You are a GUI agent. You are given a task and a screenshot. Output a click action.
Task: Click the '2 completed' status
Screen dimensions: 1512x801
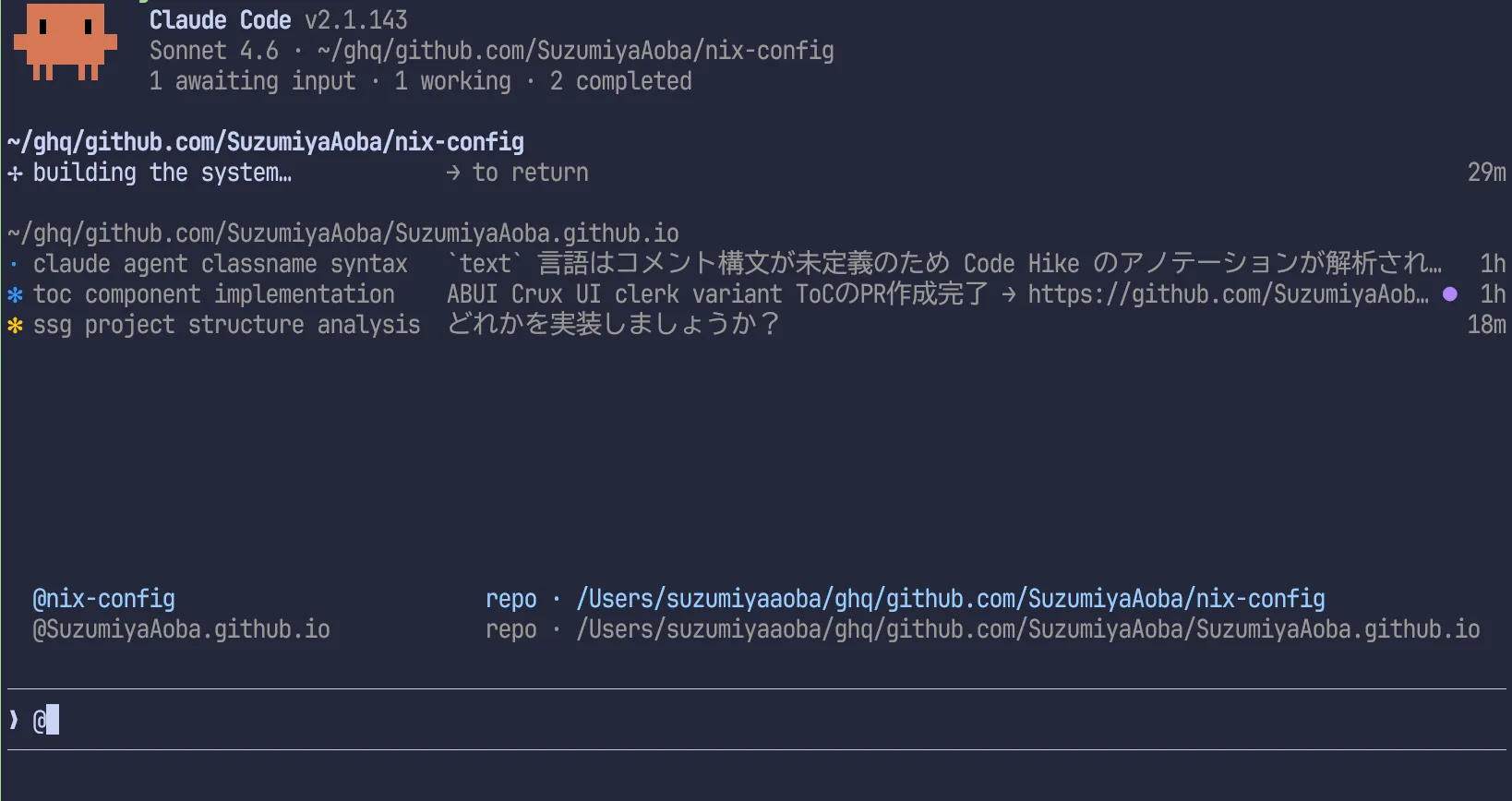(621, 81)
